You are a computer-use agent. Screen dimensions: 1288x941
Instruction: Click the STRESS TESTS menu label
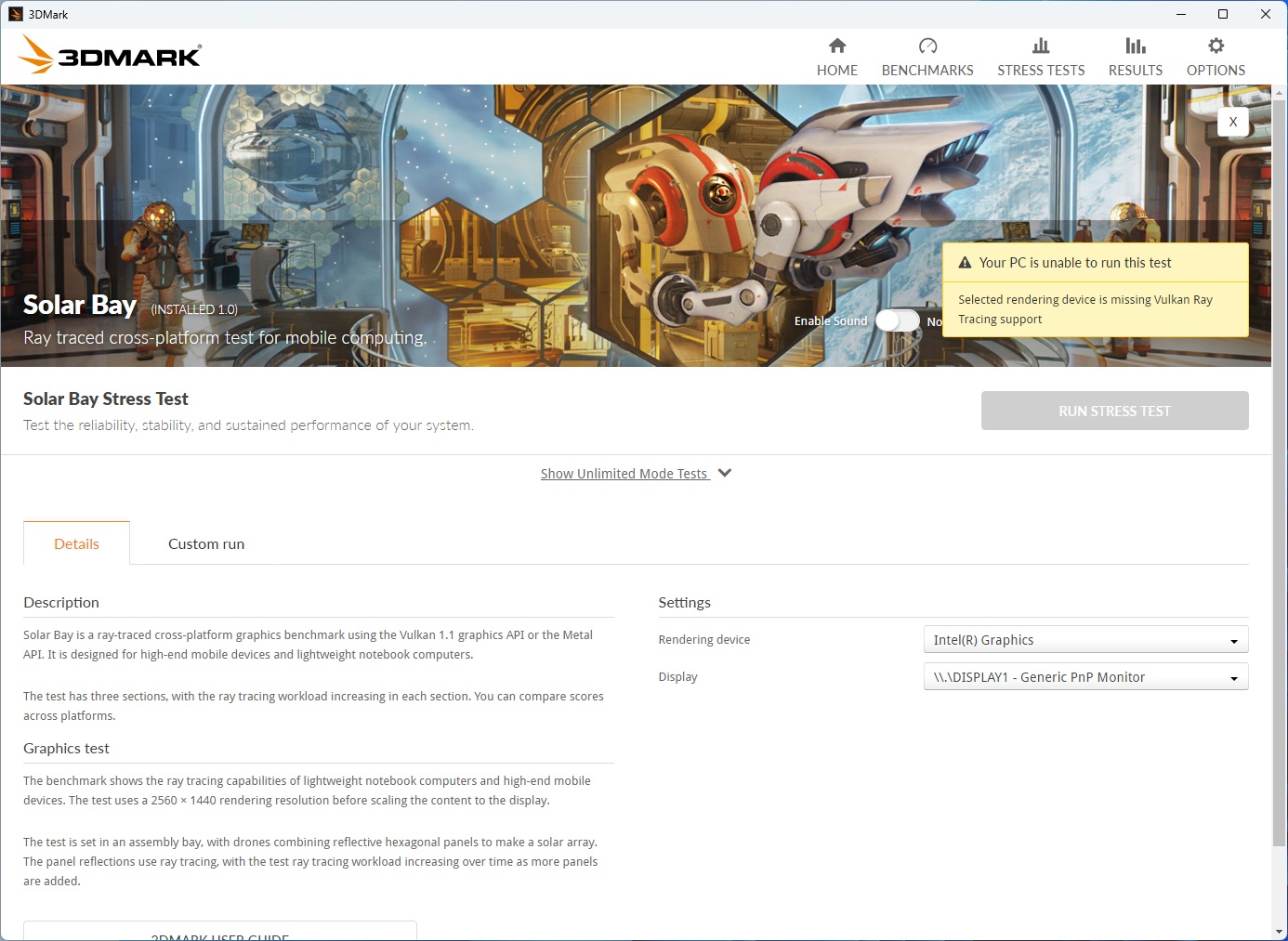point(1041,71)
